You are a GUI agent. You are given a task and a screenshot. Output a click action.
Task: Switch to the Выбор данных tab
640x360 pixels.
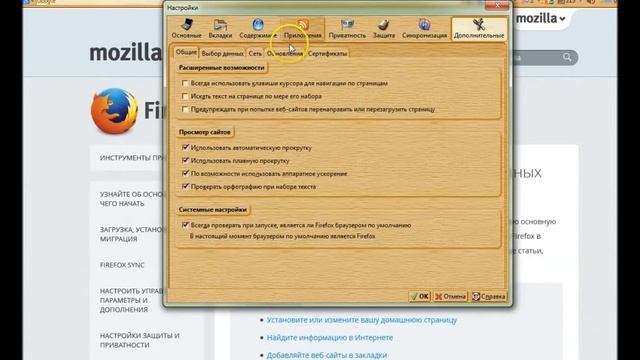click(x=222, y=53)
